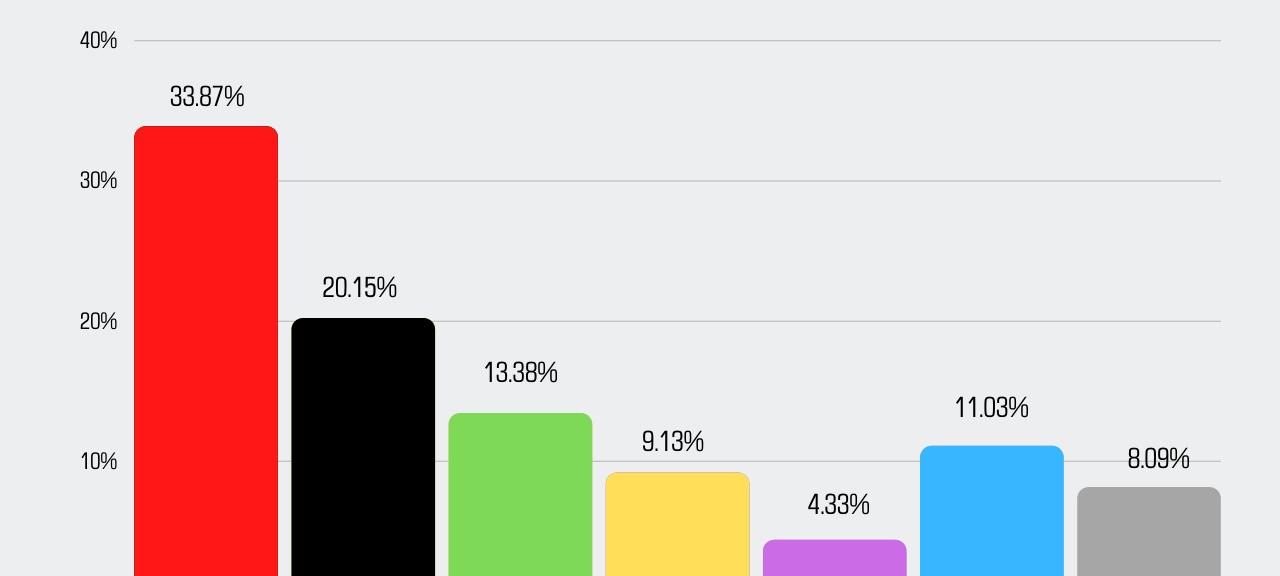The height and width of the screenshot is (576, 1280).
Task: Click the red bar in the chart
Action: coord(206,350)
